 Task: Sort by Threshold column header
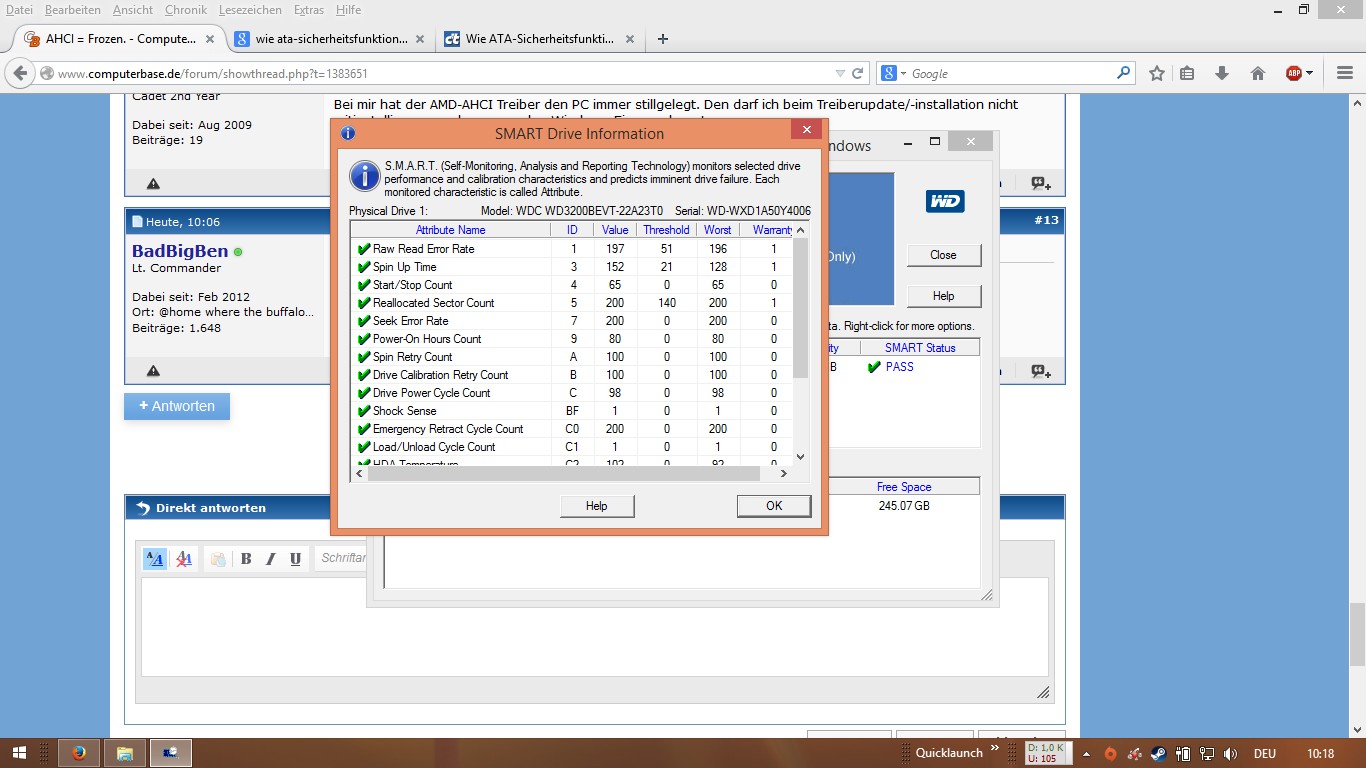coord(666,230)
